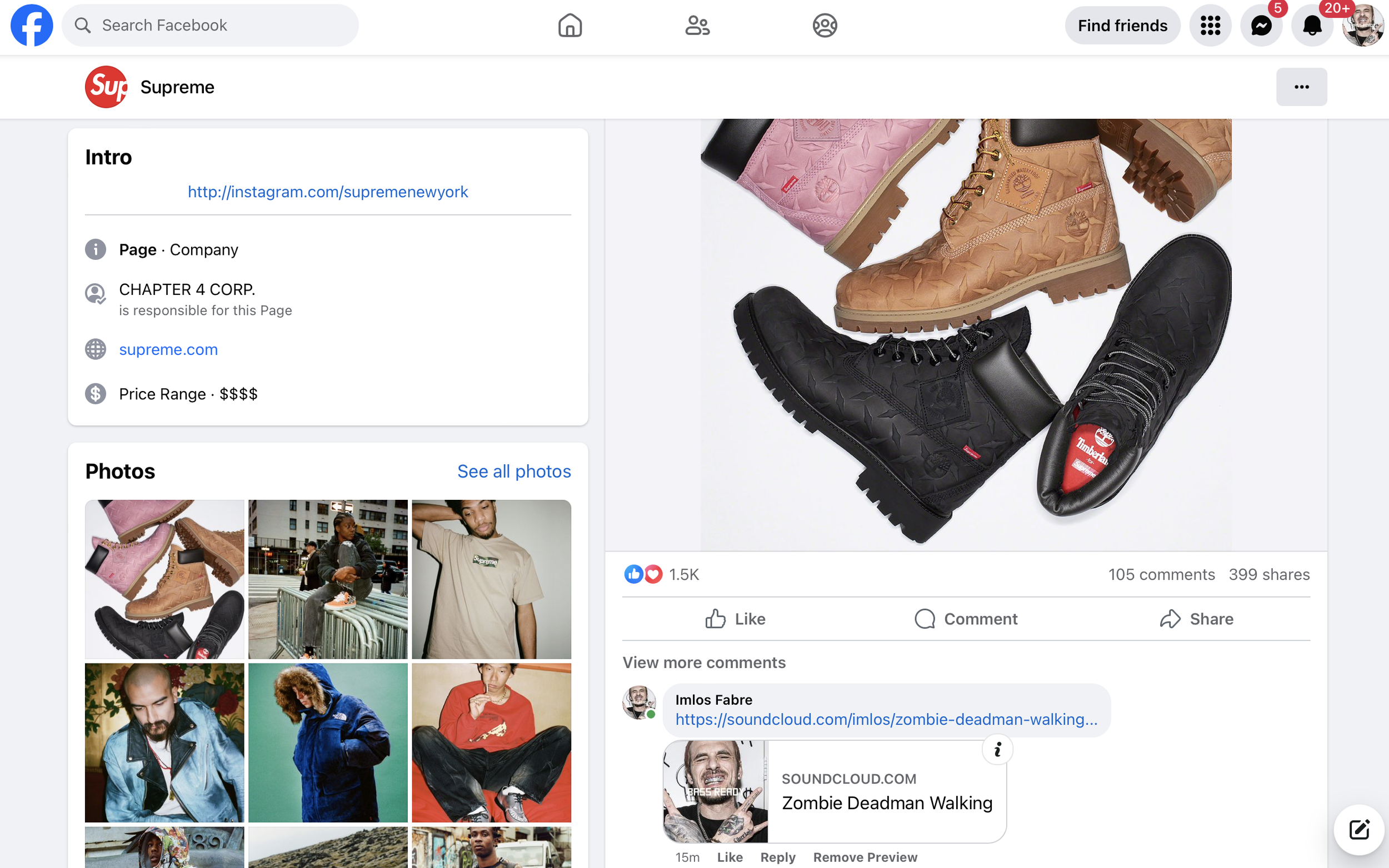The image size is (1389, 868).
Task: Click the like reaction icon by 1.5K
Action: (633, 574)
